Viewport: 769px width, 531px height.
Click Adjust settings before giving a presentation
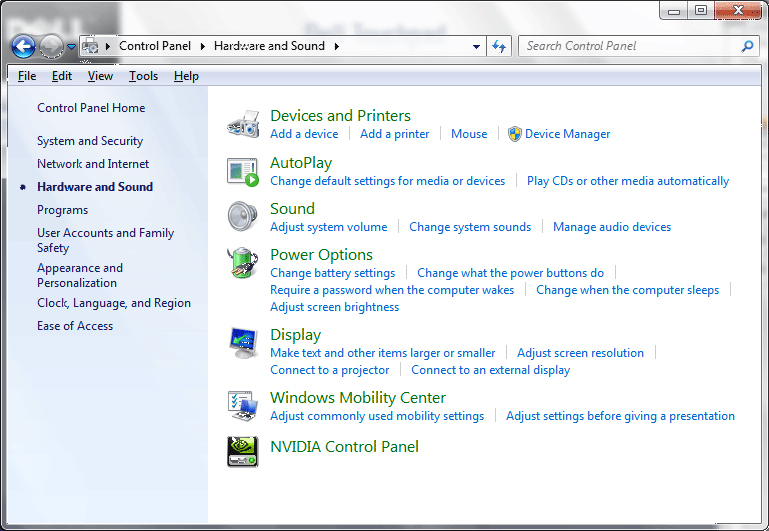pos(620,416)
